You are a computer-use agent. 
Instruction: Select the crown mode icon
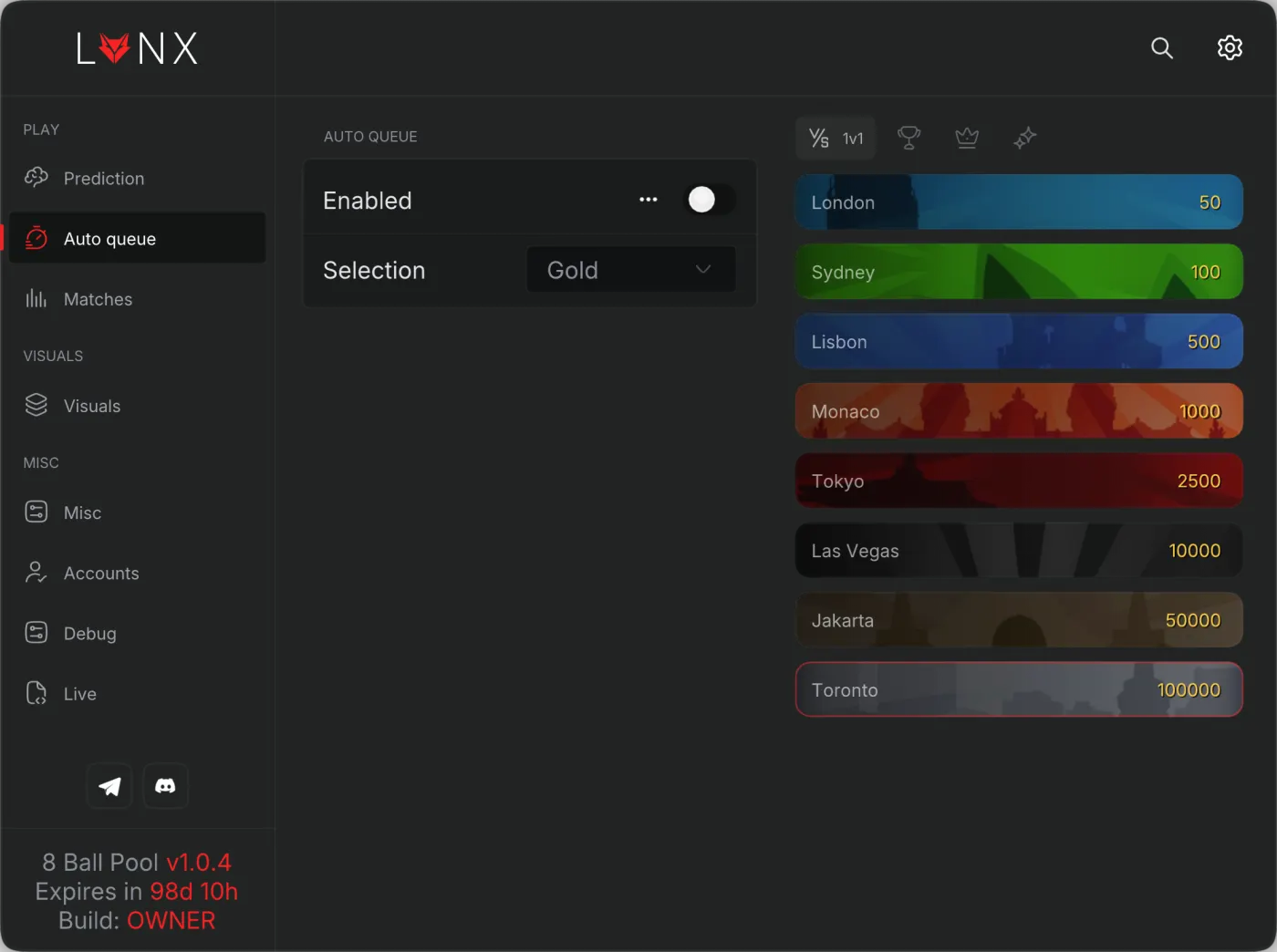(x=967, y=138)
